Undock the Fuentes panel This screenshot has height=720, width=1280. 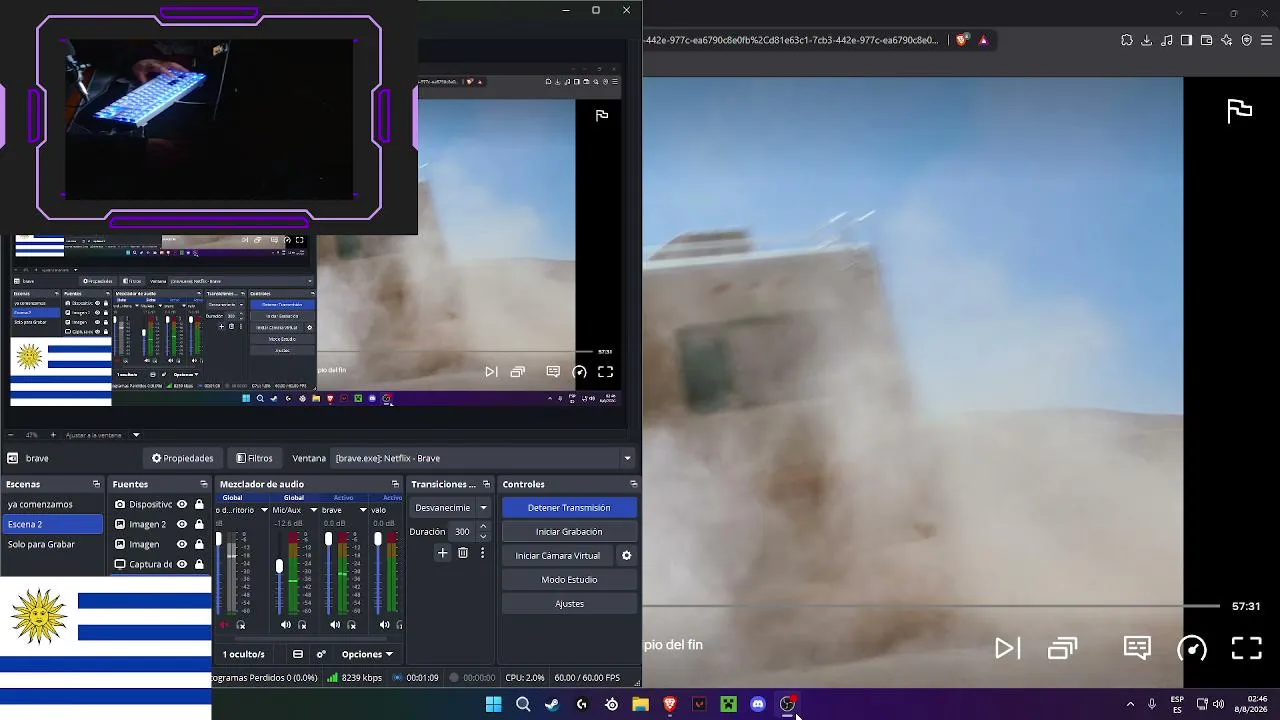coord(204,484)
